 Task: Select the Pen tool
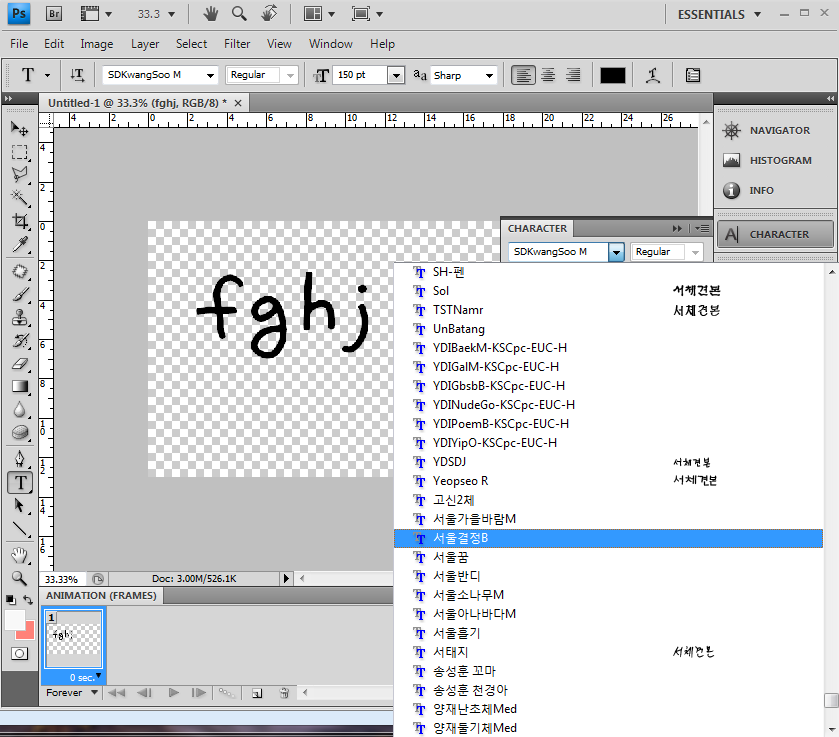tap(20, 459)
